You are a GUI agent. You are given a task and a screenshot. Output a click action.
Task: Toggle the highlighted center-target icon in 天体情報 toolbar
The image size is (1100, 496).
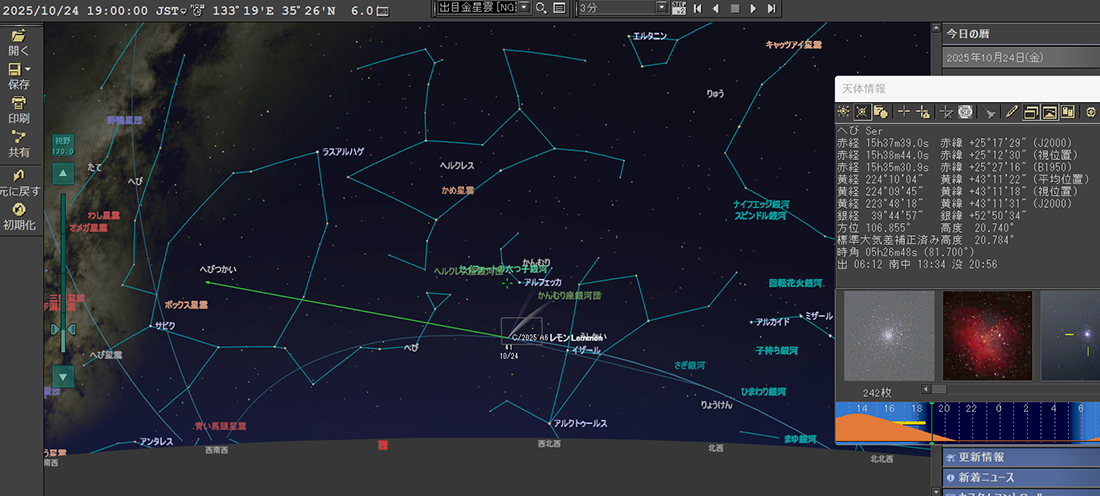[862, 112]
